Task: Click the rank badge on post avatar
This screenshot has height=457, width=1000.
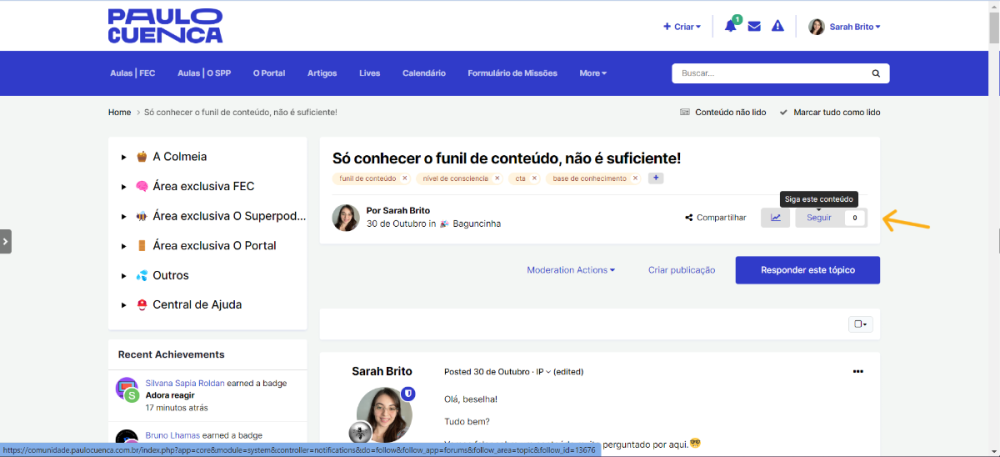Action: point(360,432)
